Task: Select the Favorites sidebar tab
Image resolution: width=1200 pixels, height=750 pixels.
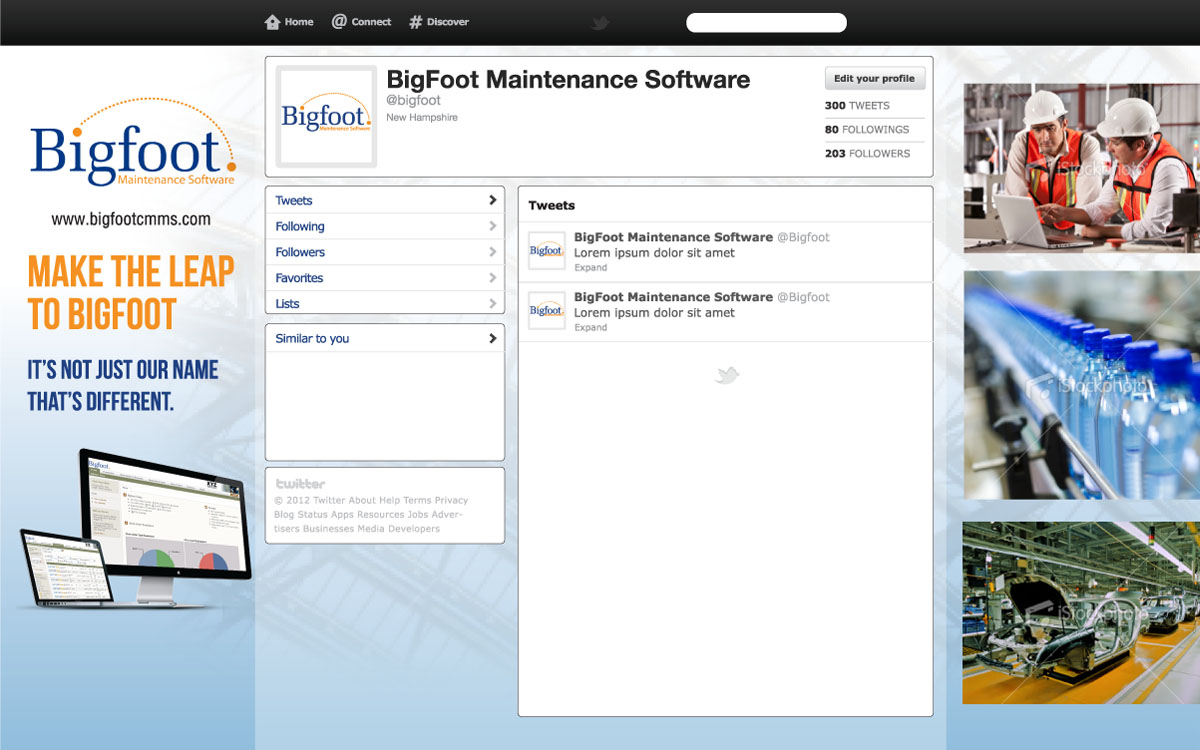Action: point(385,278)
